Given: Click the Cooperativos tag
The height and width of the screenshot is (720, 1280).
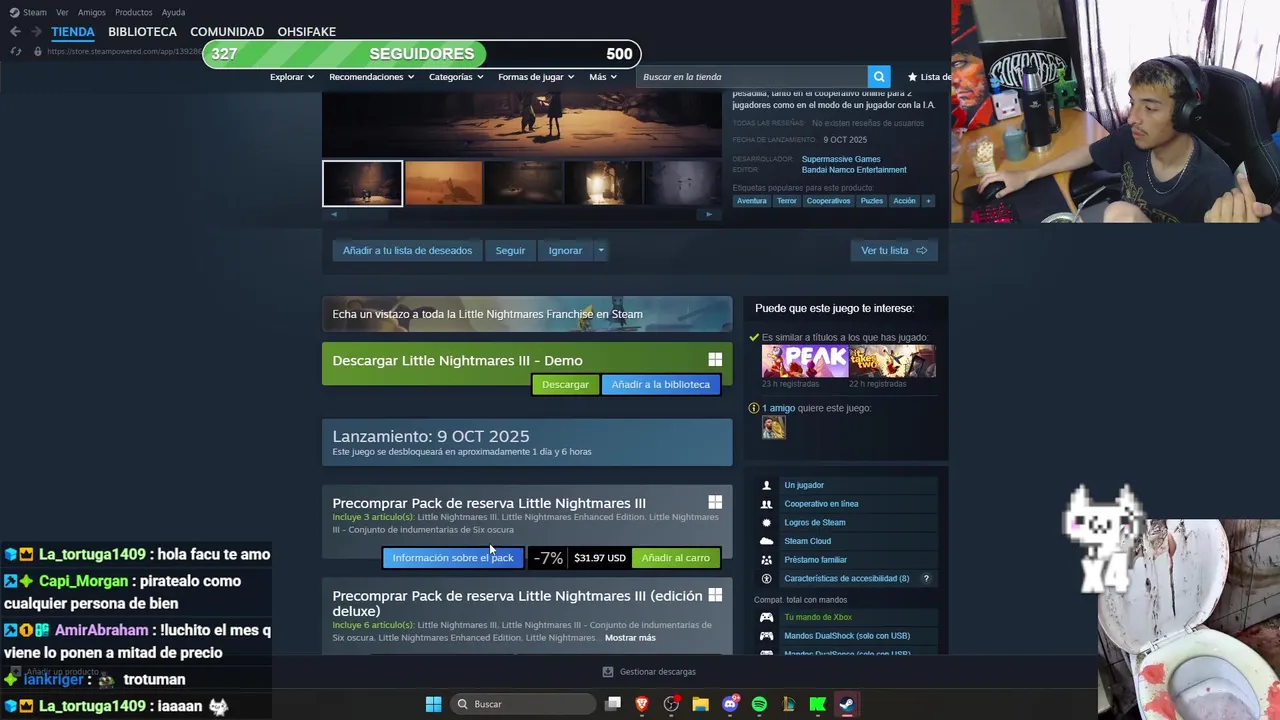Looking at the screenshot, I should pos(828,201).
